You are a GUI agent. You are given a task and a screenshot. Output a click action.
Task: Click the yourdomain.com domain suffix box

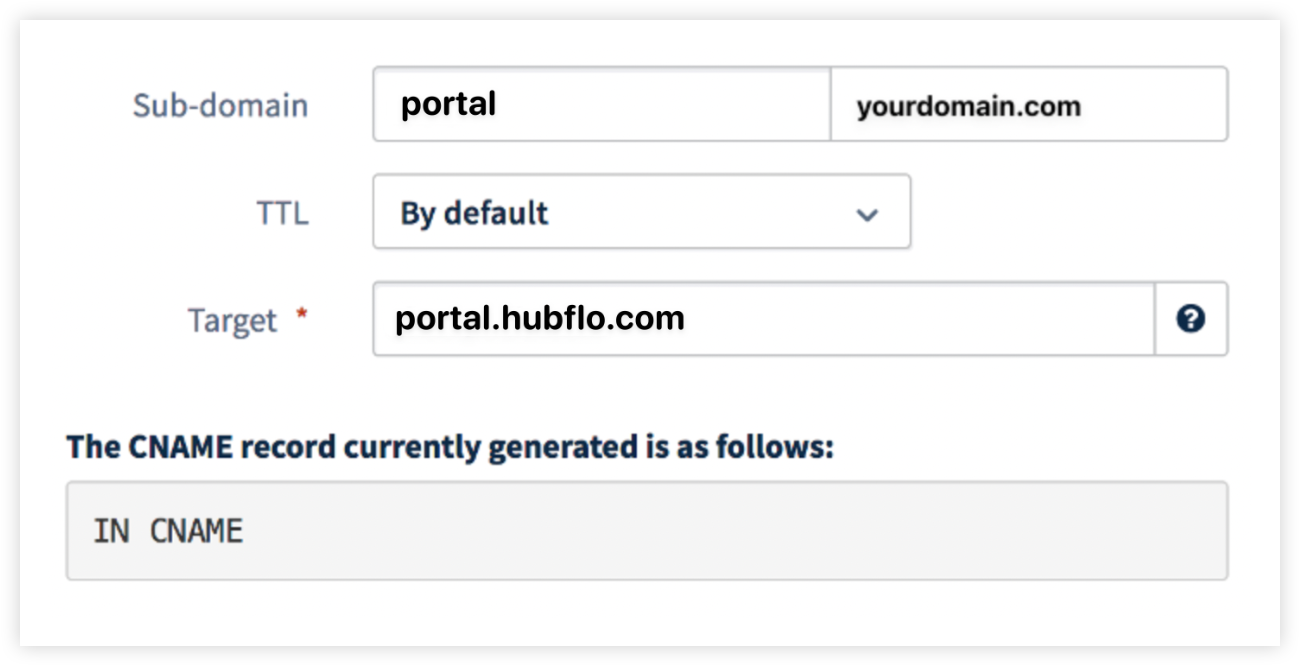1029,104
